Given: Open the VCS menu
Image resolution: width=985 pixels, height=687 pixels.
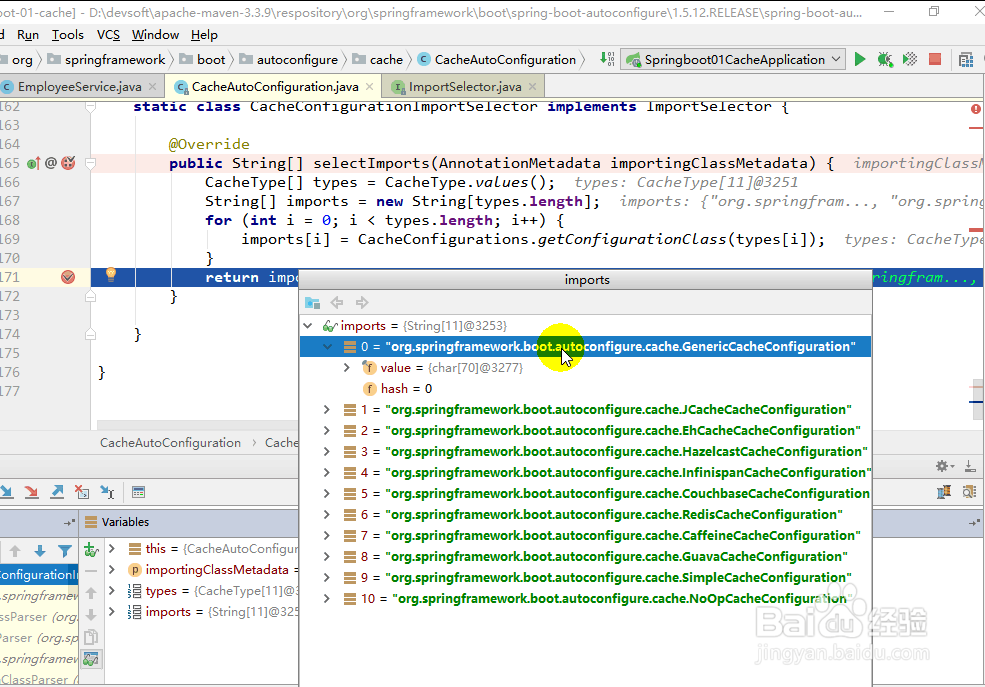Looking at the screenshot, I should tap(108, 35).
